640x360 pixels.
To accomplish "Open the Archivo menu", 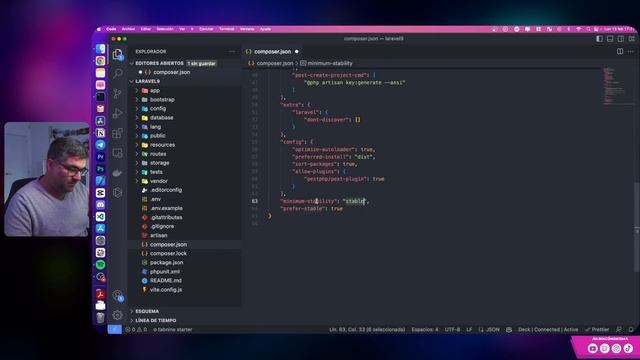I will (128, 29).
